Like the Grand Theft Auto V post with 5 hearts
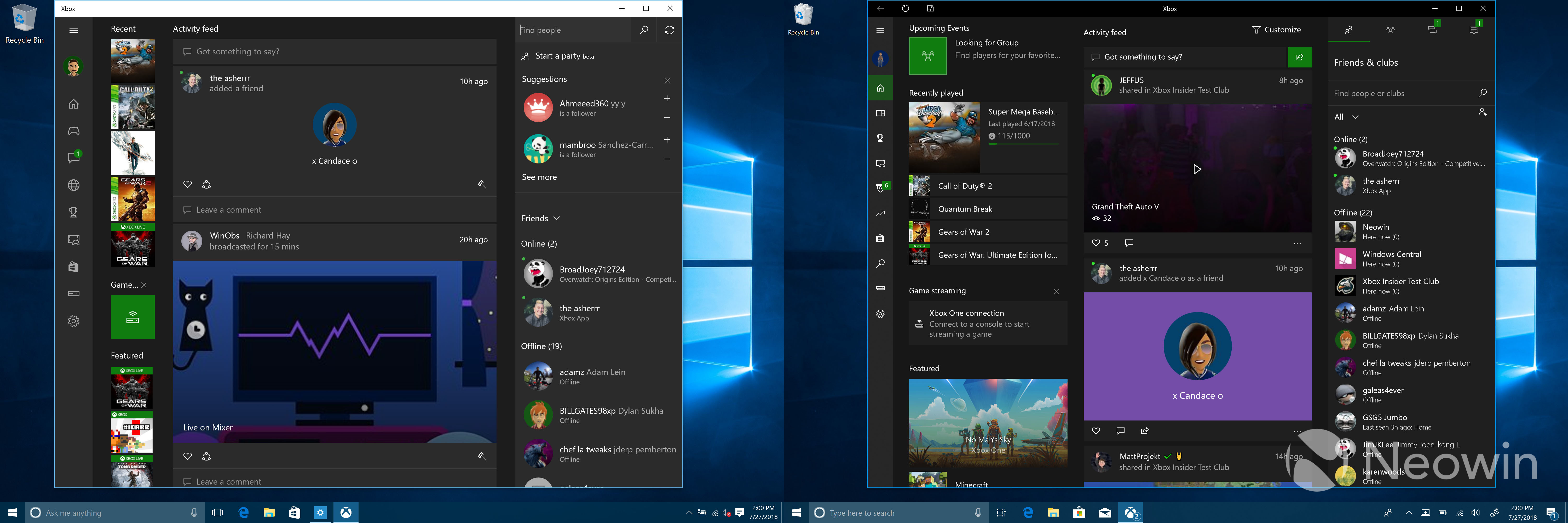 coord(1096,243)
